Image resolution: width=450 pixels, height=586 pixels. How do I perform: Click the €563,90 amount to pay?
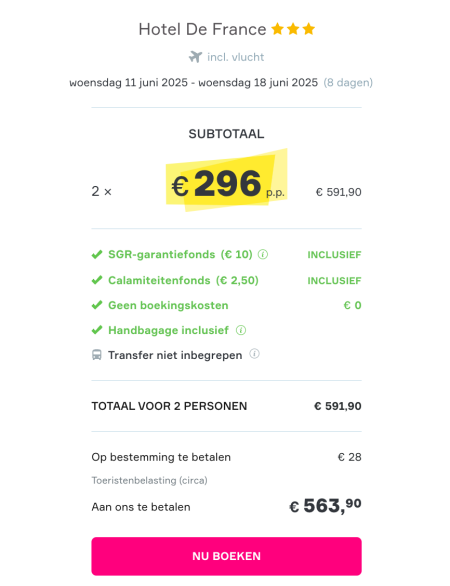pyautogui.click(x=325, y=506)
